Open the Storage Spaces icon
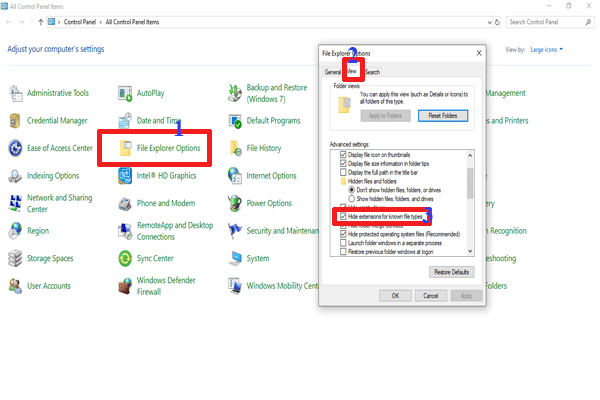 point(15,258)
